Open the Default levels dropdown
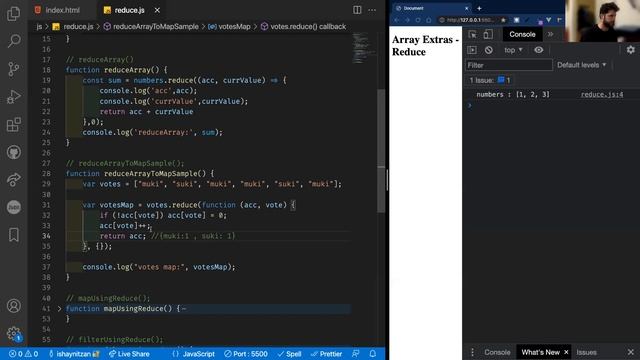This screenshot has height=360, width=640. point(582,65)
